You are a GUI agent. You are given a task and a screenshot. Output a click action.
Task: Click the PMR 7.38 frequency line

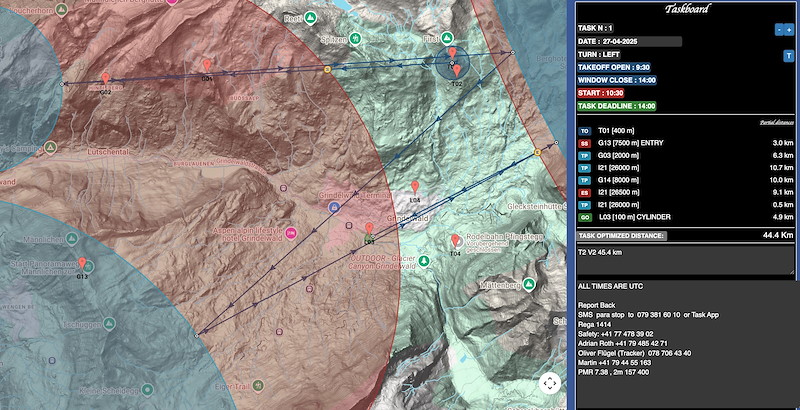613,372
